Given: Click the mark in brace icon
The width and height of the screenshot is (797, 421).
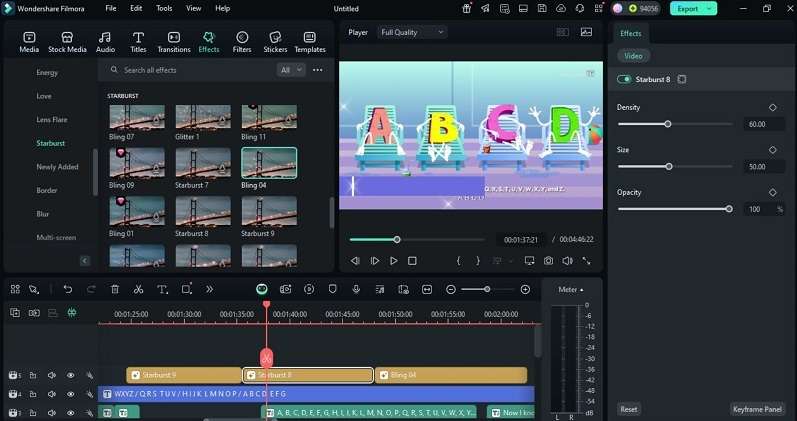Looking at the screenshot, I should (458, 261).
